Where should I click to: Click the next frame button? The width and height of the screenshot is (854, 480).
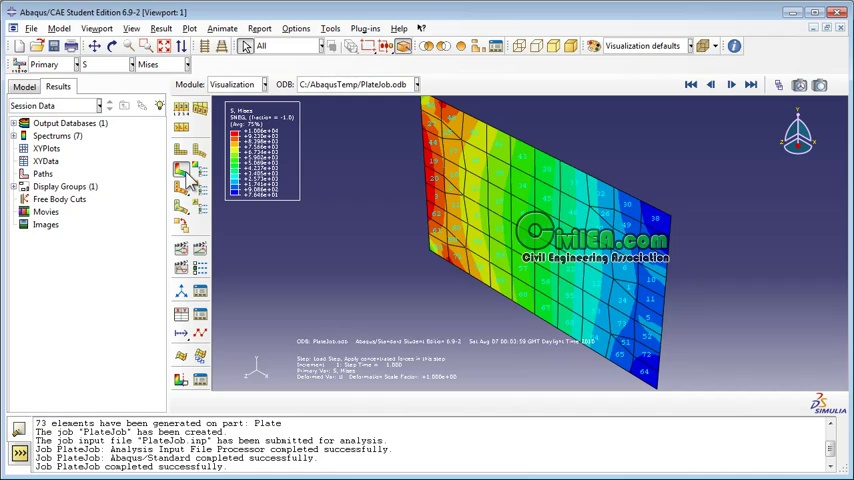[x=731, y=85]
